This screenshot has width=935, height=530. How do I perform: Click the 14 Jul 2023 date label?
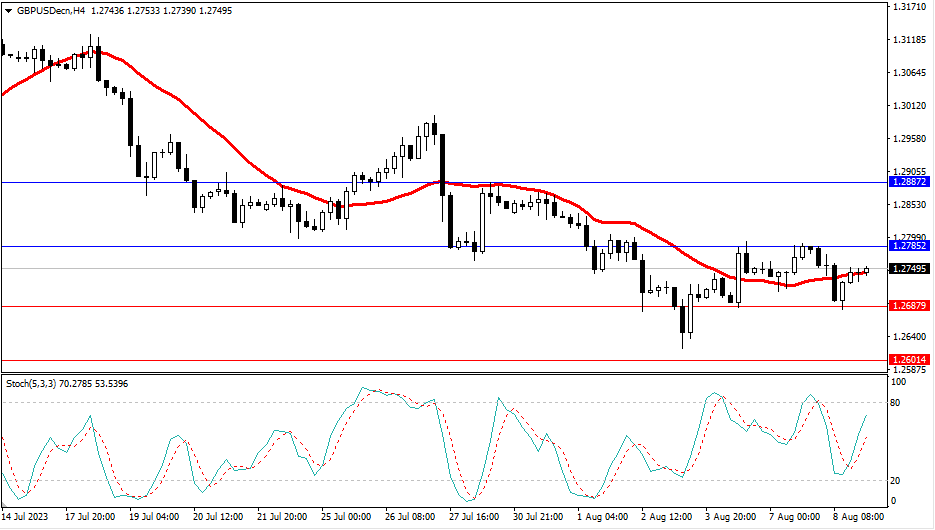(25, 518)
